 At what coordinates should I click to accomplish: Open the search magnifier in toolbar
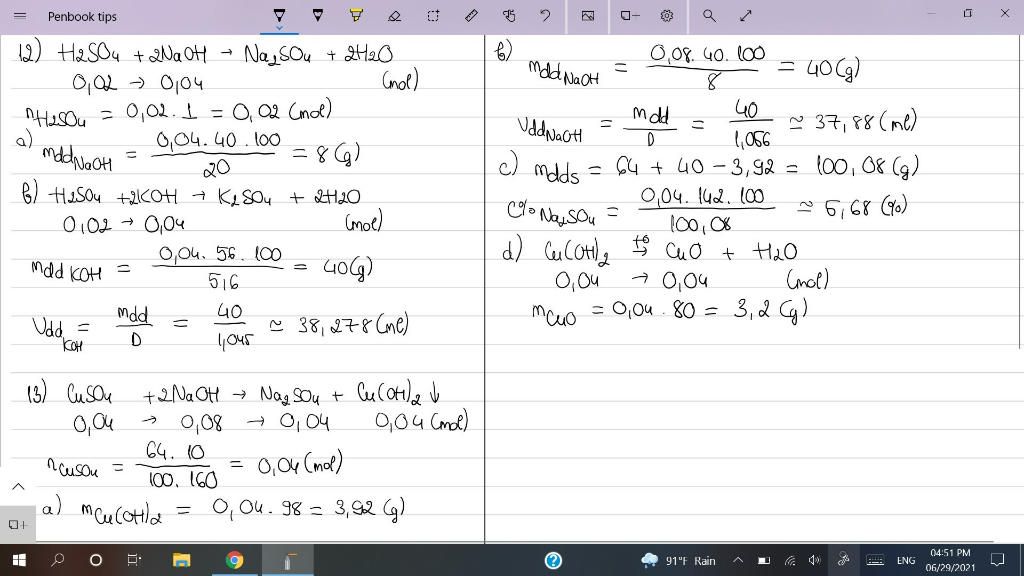[x=709, y=16]
